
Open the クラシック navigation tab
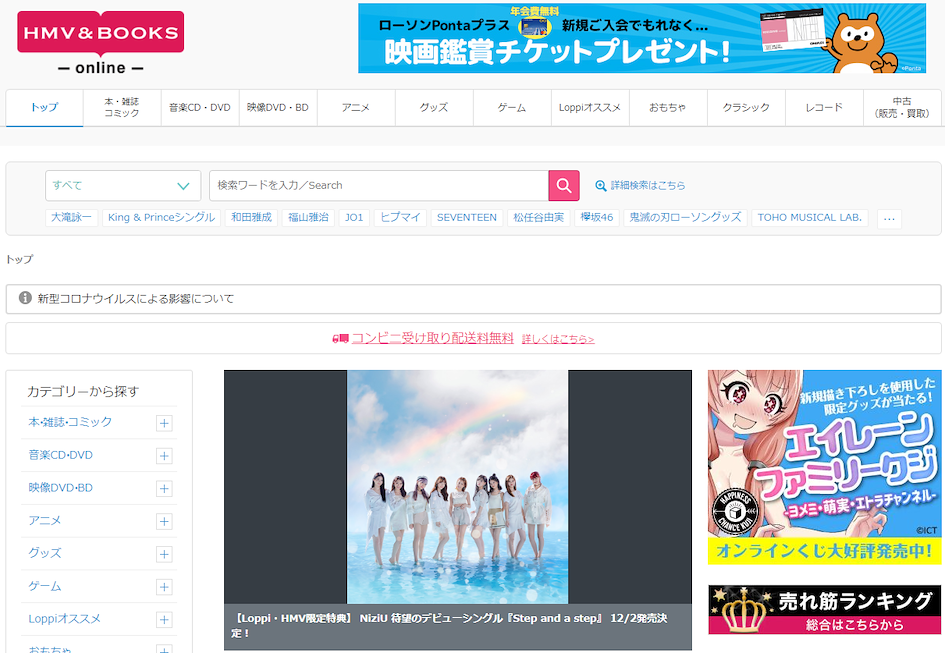(746, 108)
